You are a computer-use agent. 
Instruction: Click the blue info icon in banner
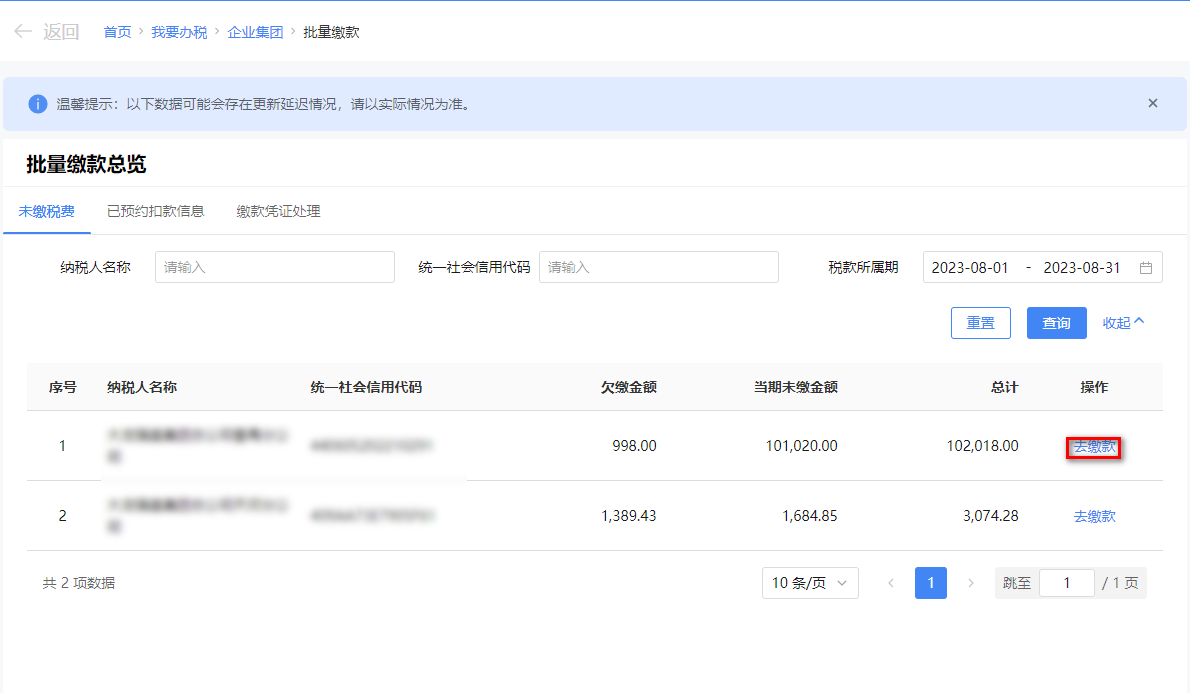click(x=37, y=104)
